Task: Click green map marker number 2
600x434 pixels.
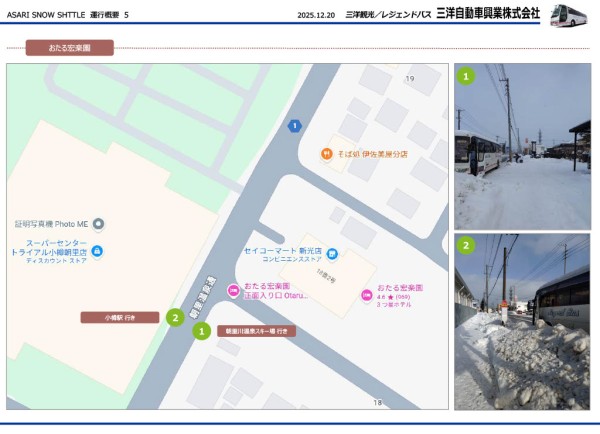Action: pyautogui.click(x=175, y=318)
